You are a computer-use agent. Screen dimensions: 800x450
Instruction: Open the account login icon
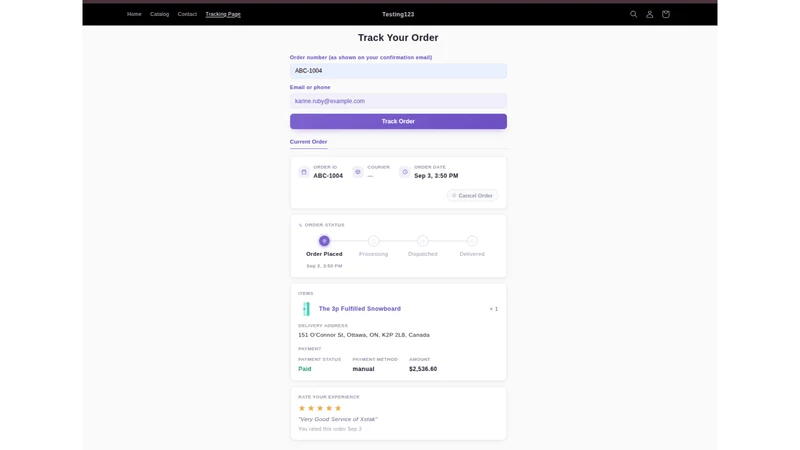[649, 14]
